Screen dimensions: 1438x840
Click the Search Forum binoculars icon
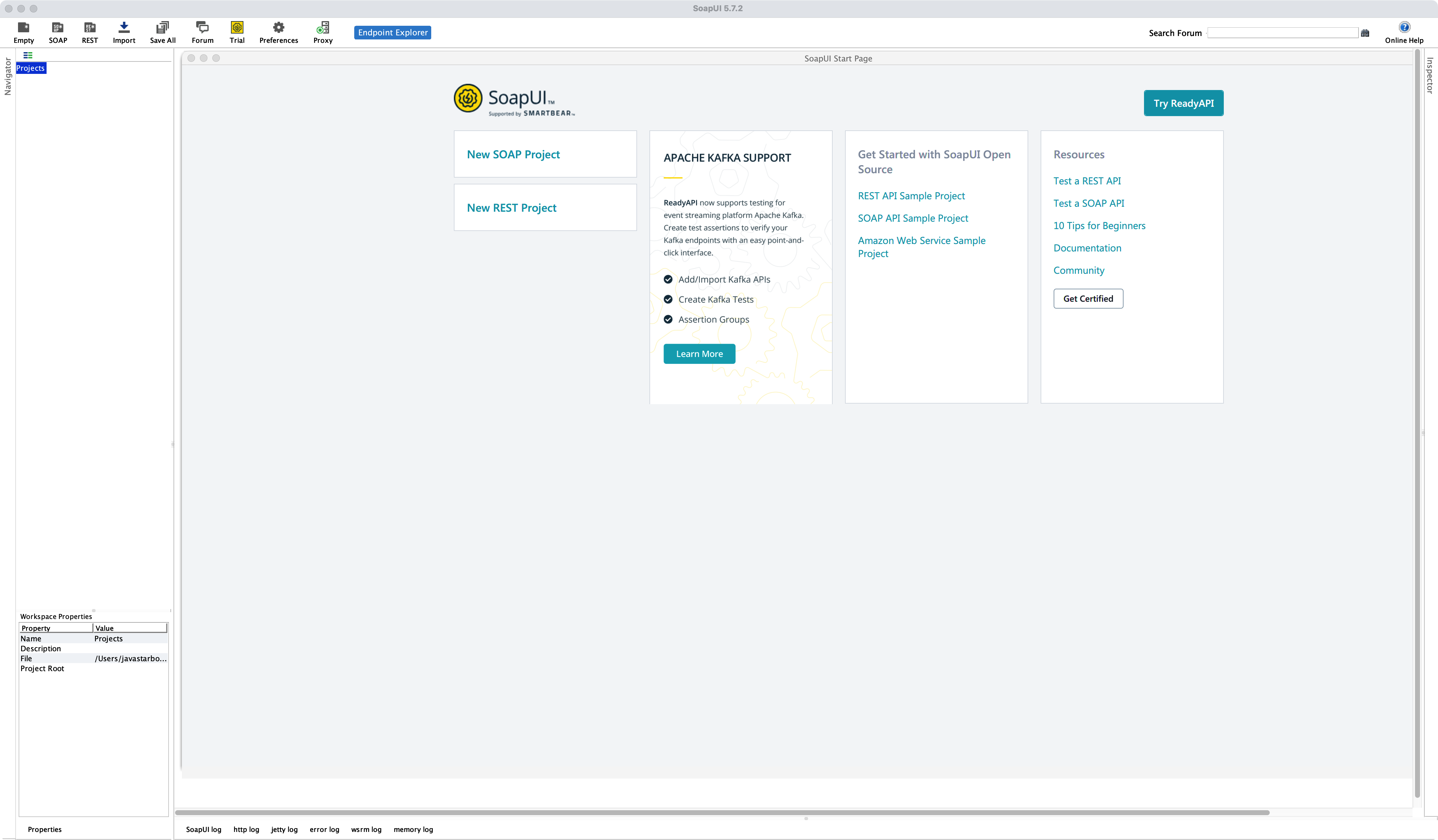(1365, 33)
